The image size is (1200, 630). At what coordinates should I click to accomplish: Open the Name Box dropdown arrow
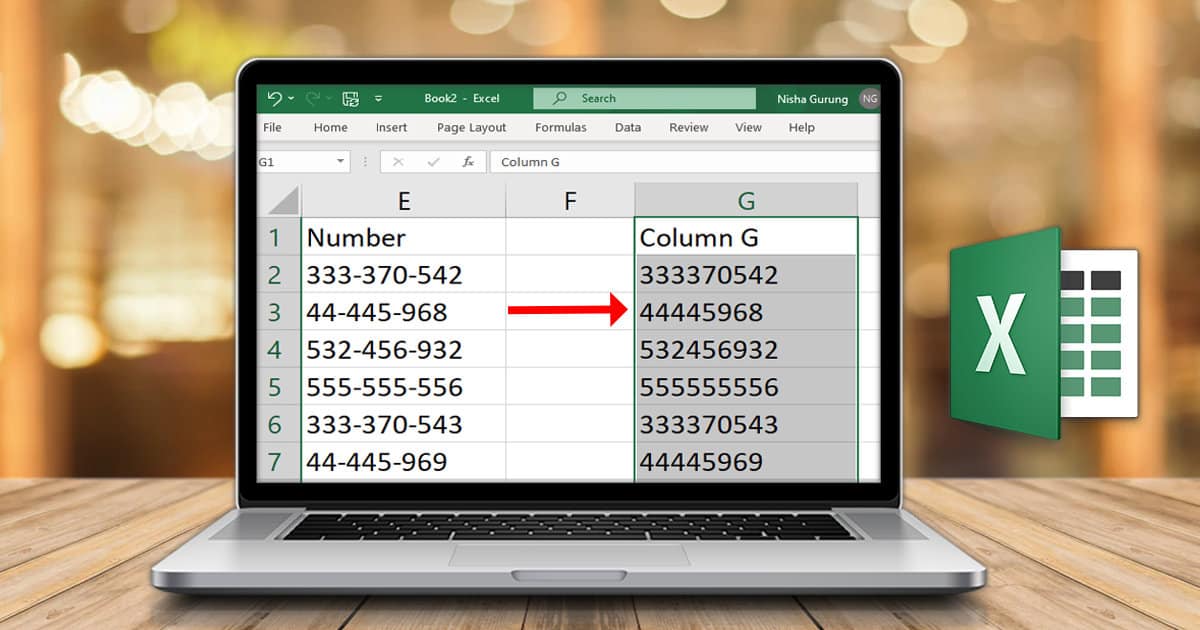pyautogui.click(x=341, y=161)
